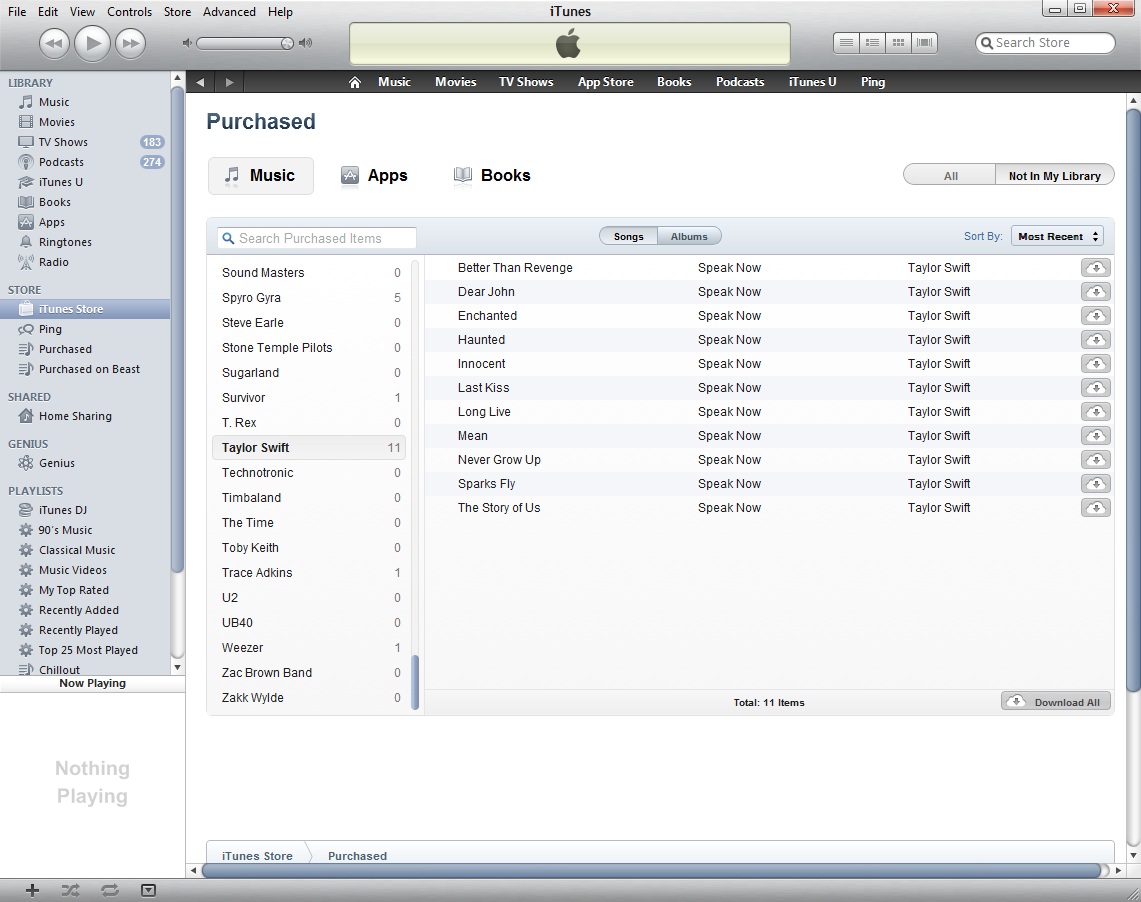The height and width of the screenshot is (902, 1141).
Task: Download Last Kiss via cloud icon
Action: pos(1095,388)
